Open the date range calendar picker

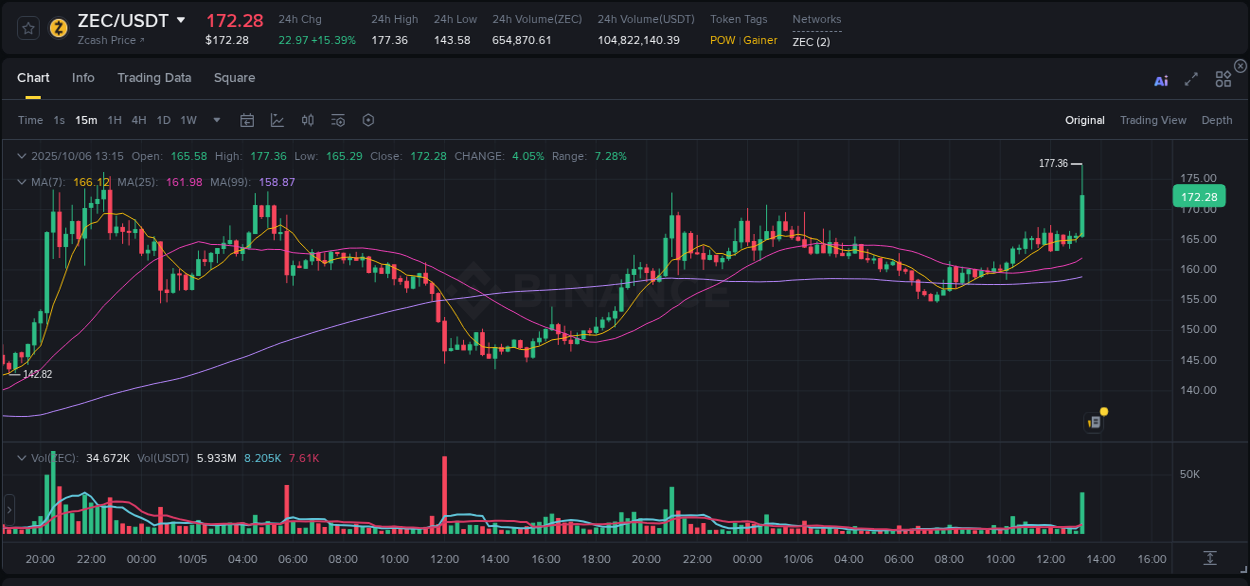pyautogui.click(x=247, y=120)
